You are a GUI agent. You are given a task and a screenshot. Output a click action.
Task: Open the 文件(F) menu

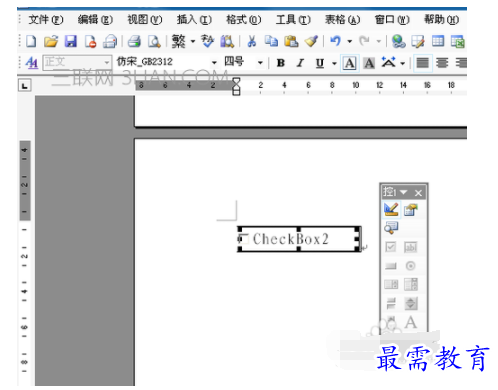(x=45, y=20)
